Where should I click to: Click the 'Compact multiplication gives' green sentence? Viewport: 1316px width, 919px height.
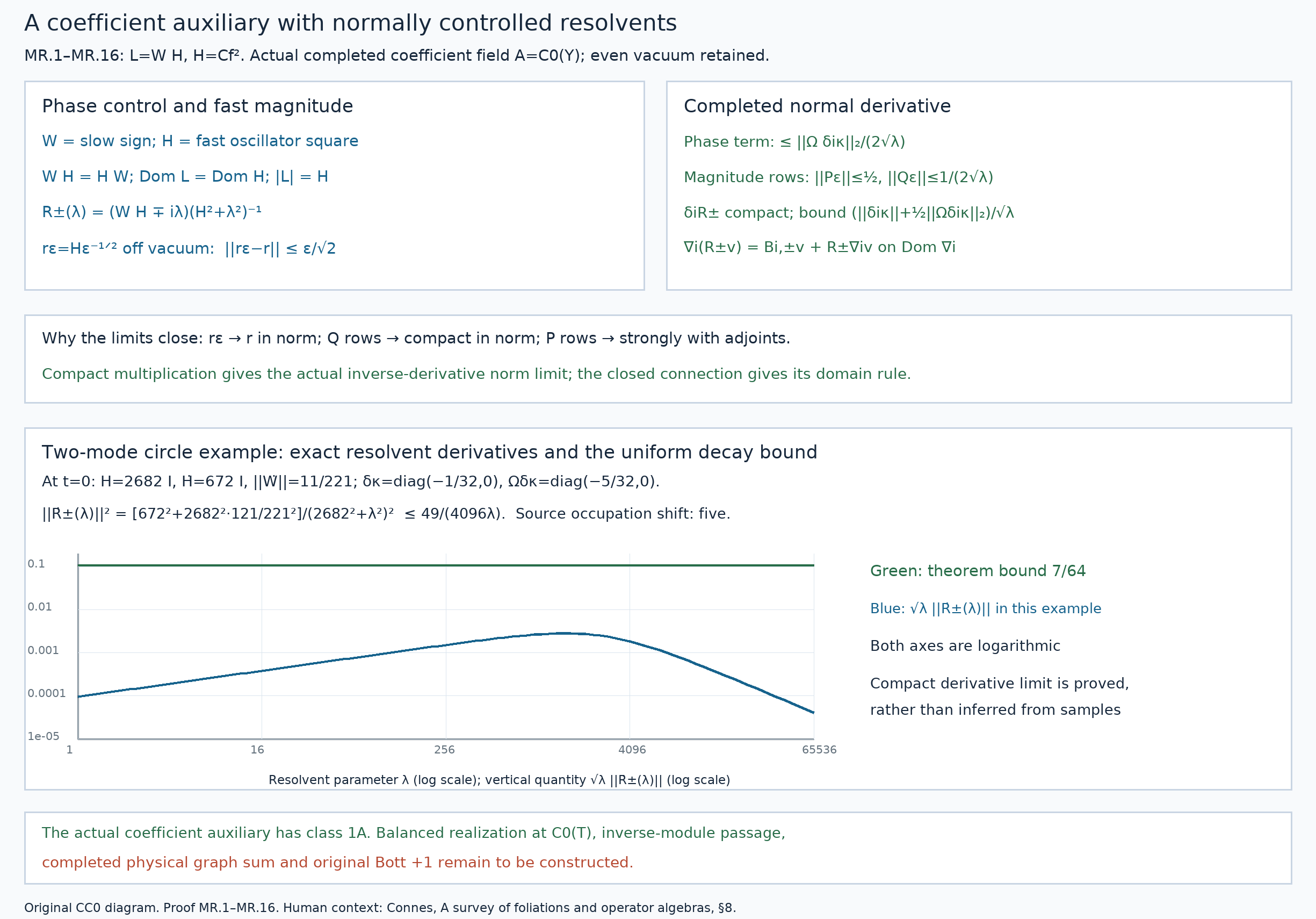point(476,374)
